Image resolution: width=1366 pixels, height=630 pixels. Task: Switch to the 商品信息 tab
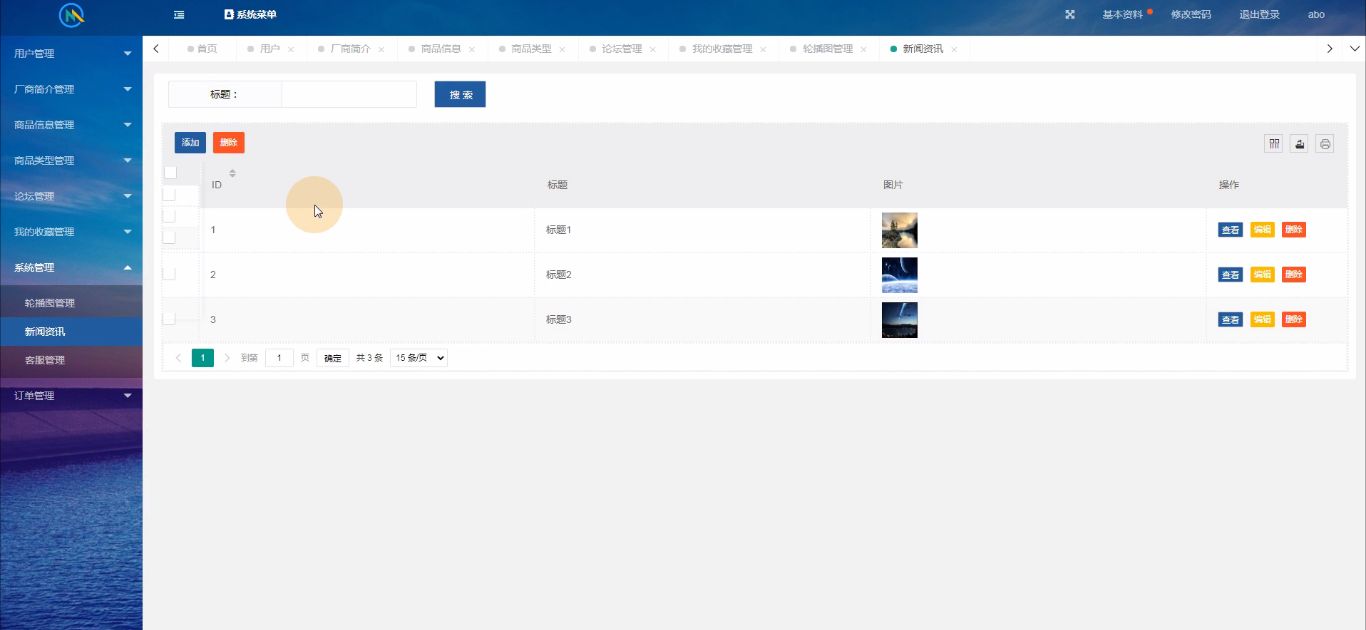coord(441,49)
